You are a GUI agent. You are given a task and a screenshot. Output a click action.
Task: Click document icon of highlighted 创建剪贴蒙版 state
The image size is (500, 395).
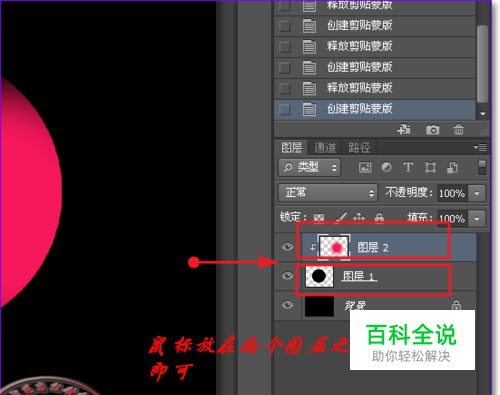pyautogui.click(x=309, y=109)
